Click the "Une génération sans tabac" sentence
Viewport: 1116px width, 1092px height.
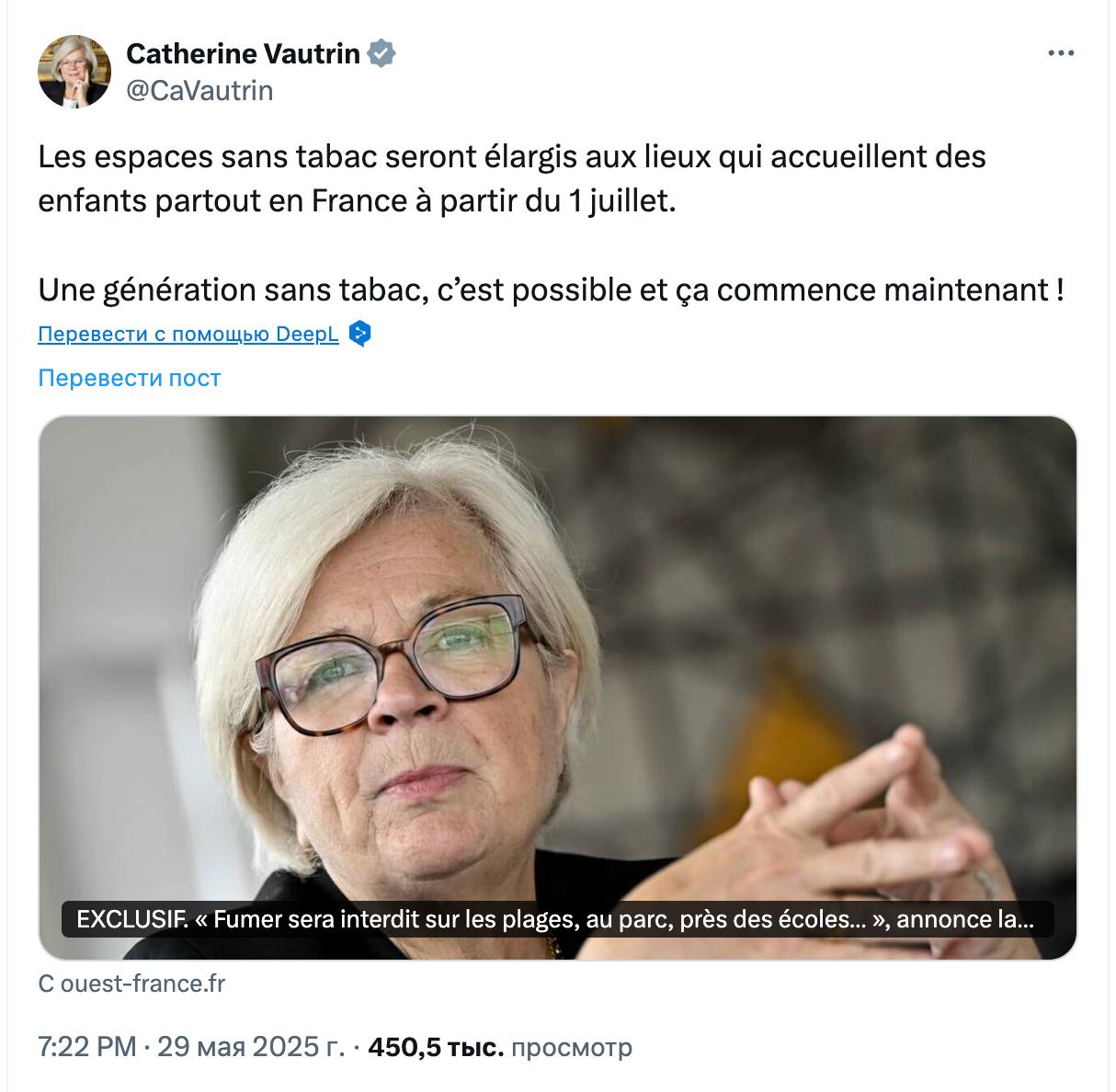(550, 290)
